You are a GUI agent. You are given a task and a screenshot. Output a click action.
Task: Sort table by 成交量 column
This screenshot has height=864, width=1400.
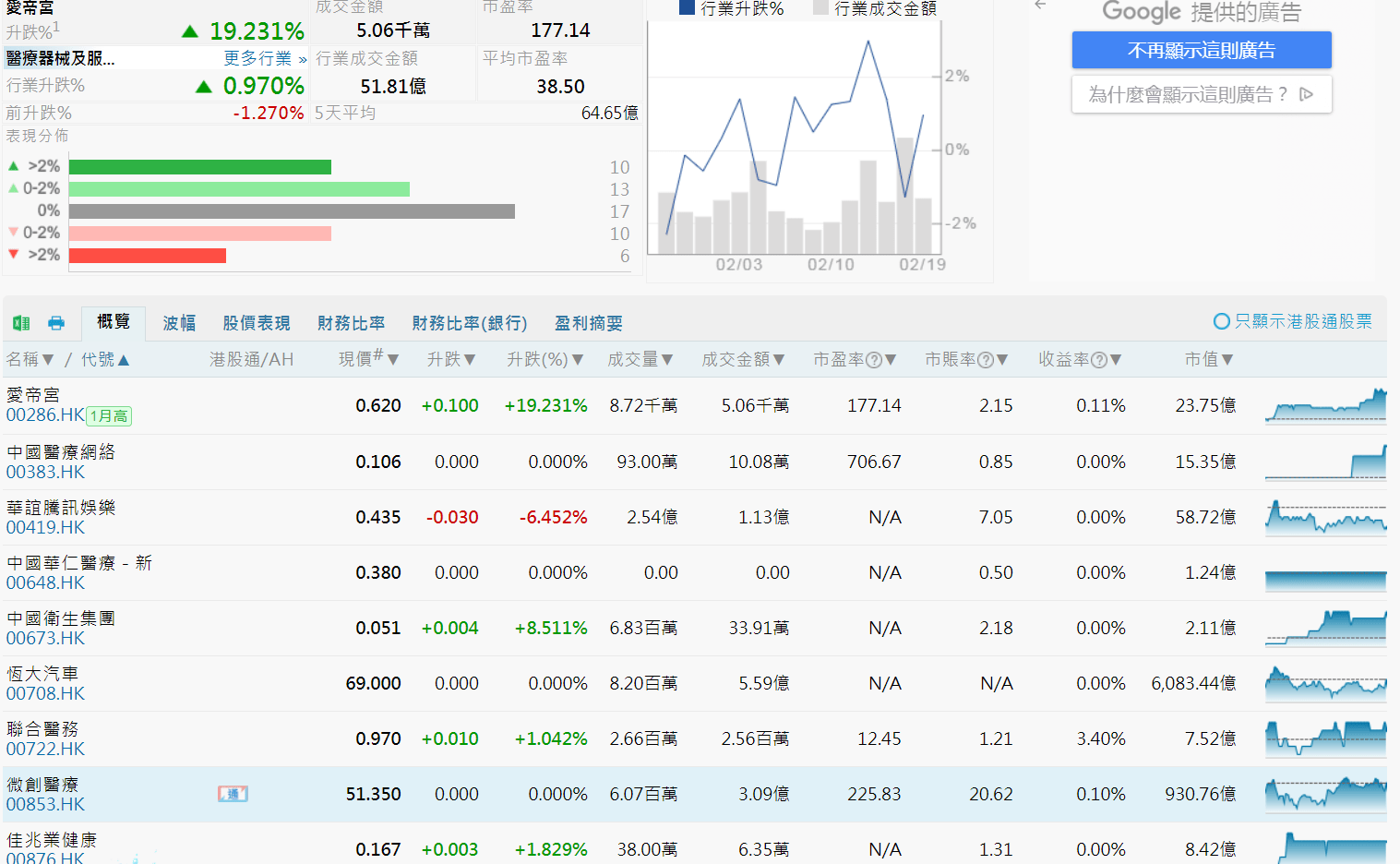[640, 359]
